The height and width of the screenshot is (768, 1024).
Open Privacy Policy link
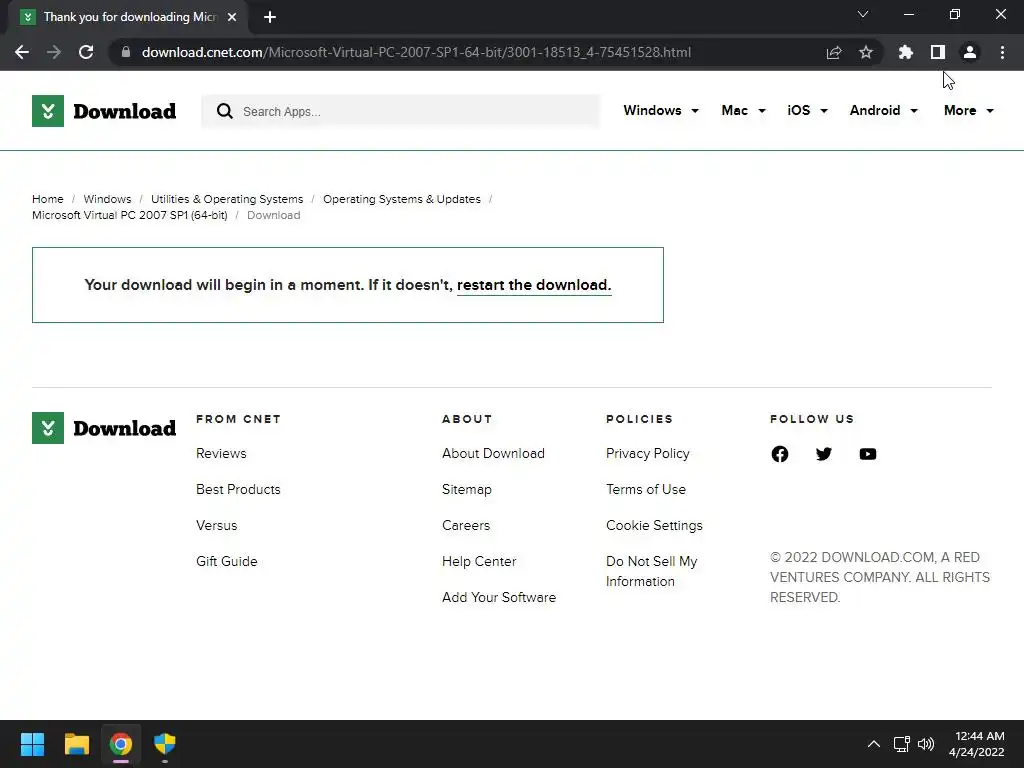[x=647, y=453]
